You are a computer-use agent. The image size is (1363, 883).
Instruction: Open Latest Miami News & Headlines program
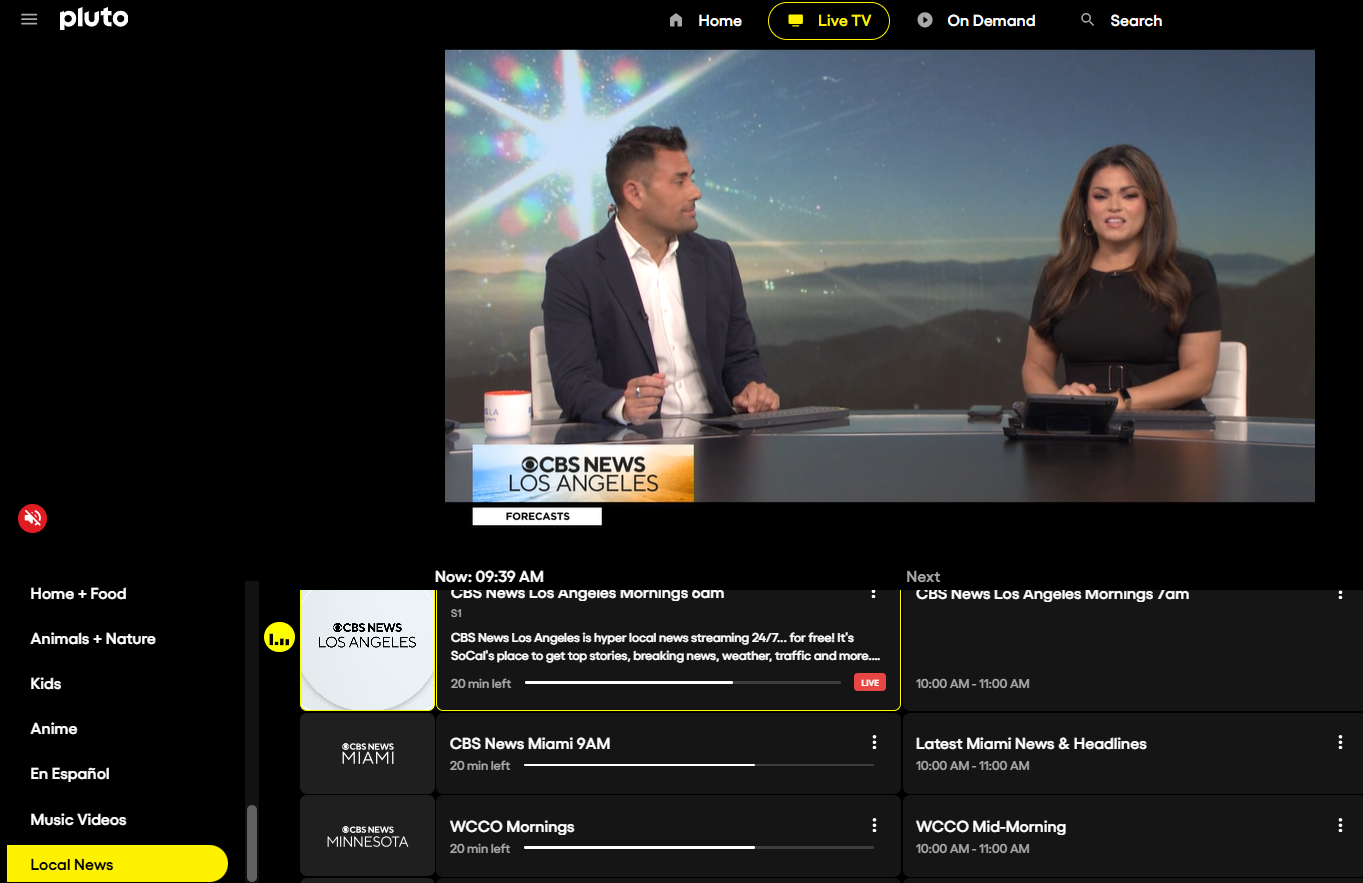(x=1133, y=754)
